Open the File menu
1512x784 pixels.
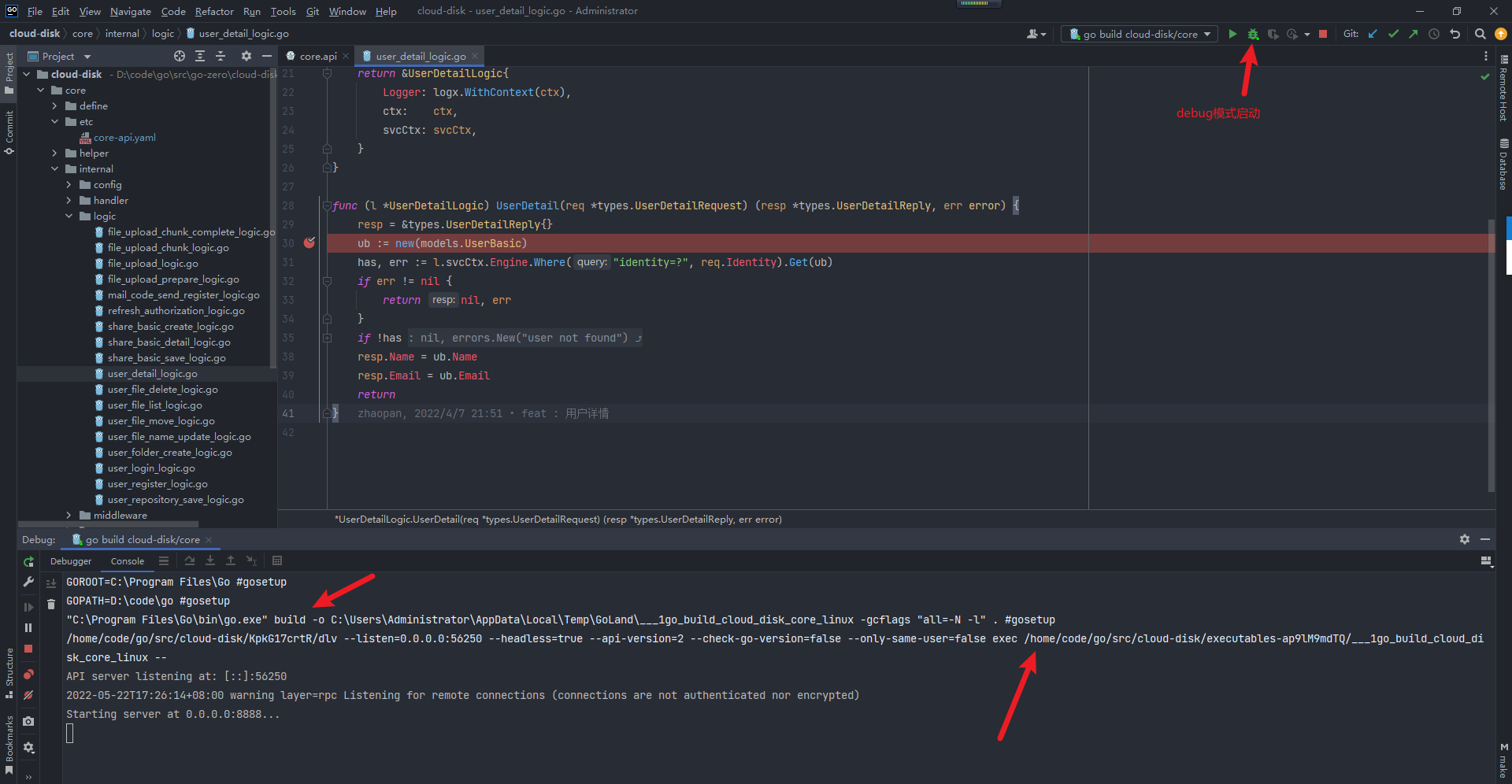(35, 11)
